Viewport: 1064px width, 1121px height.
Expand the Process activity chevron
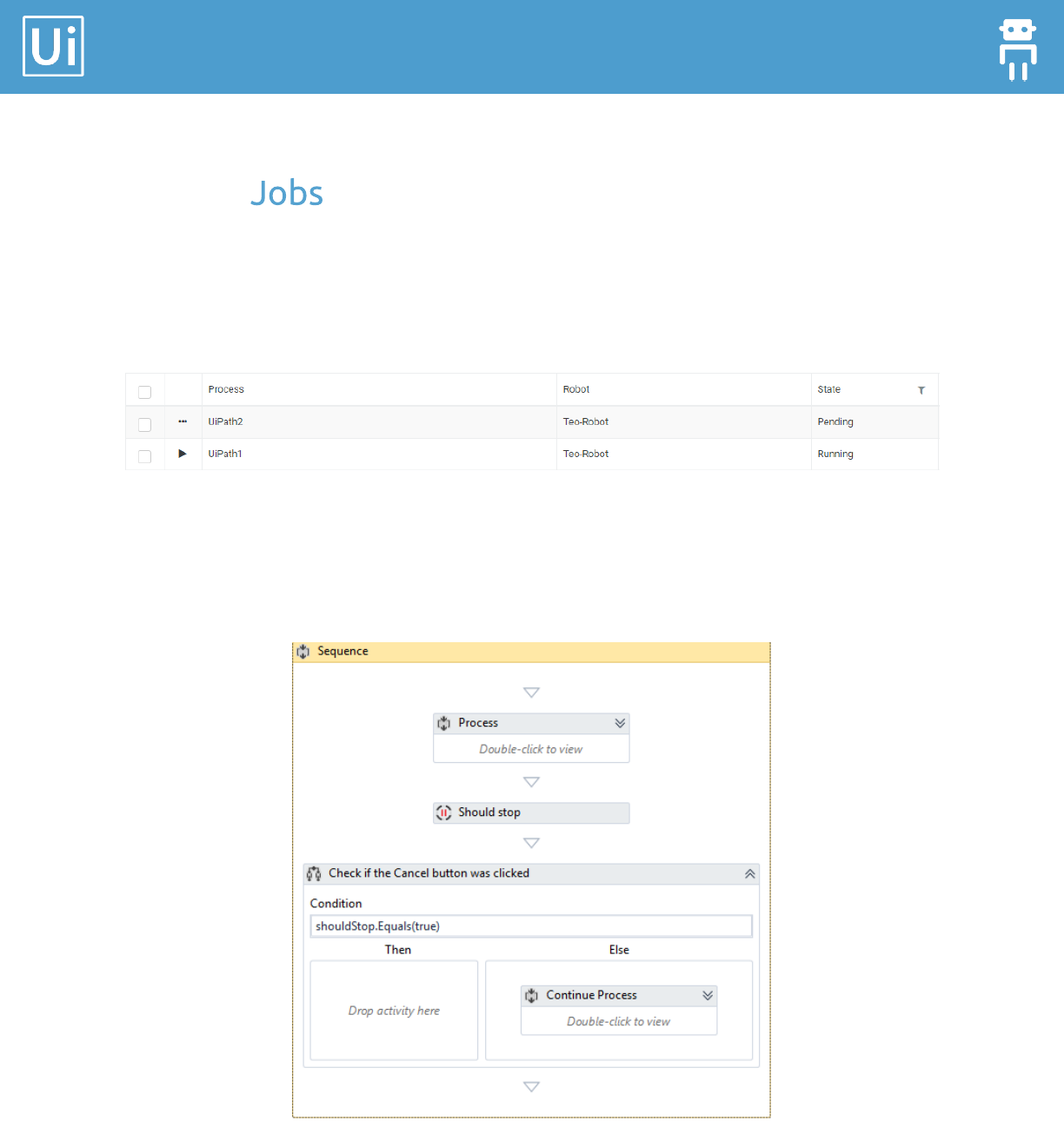click(620, 723)
